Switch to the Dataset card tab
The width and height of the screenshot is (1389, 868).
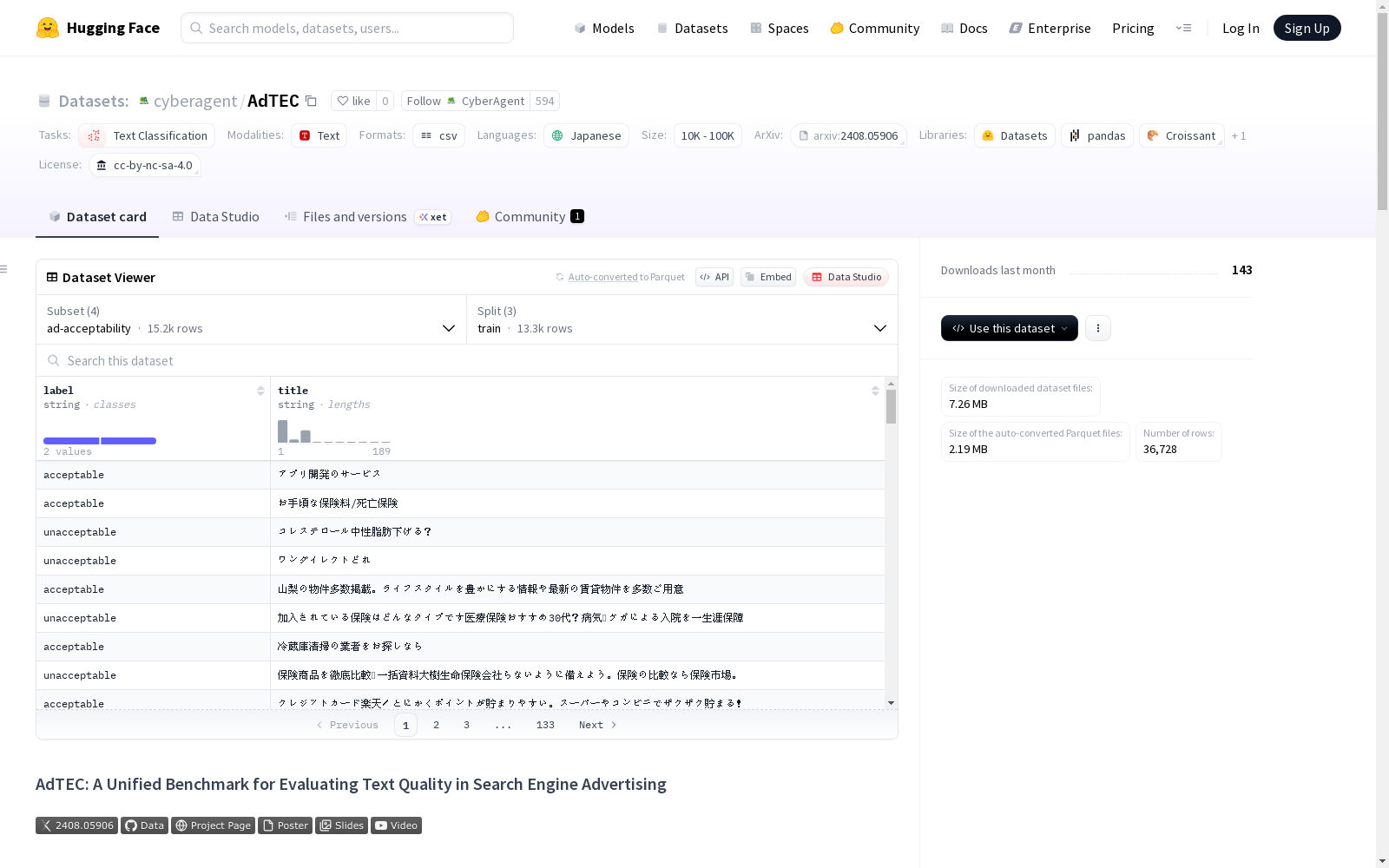[97, 217]
